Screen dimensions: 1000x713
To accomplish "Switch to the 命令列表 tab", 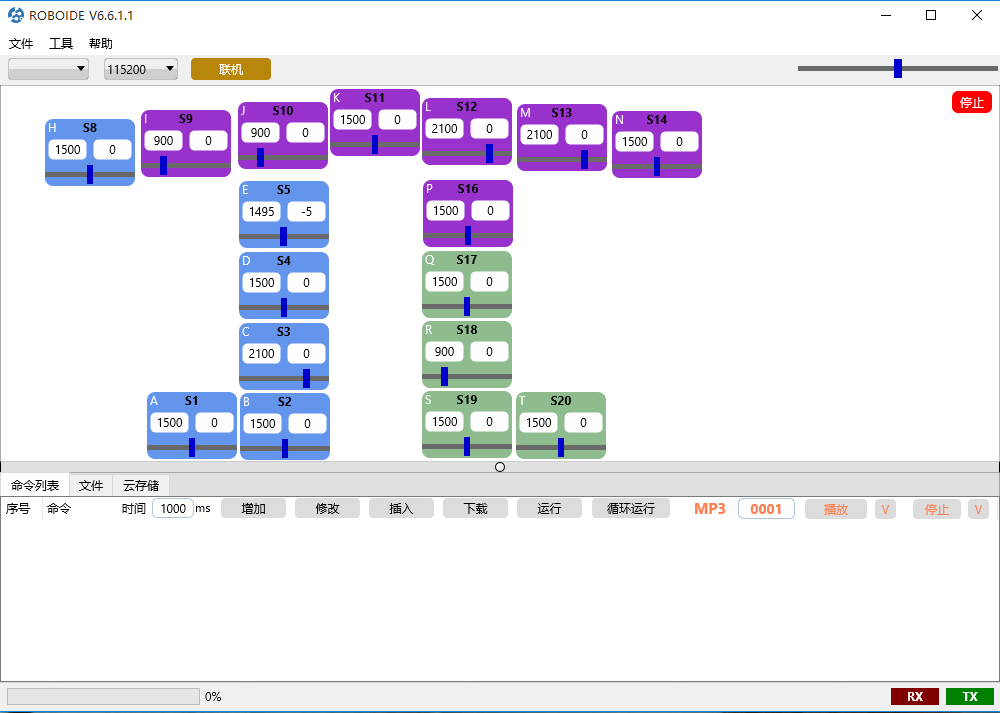I will point(35,485).
